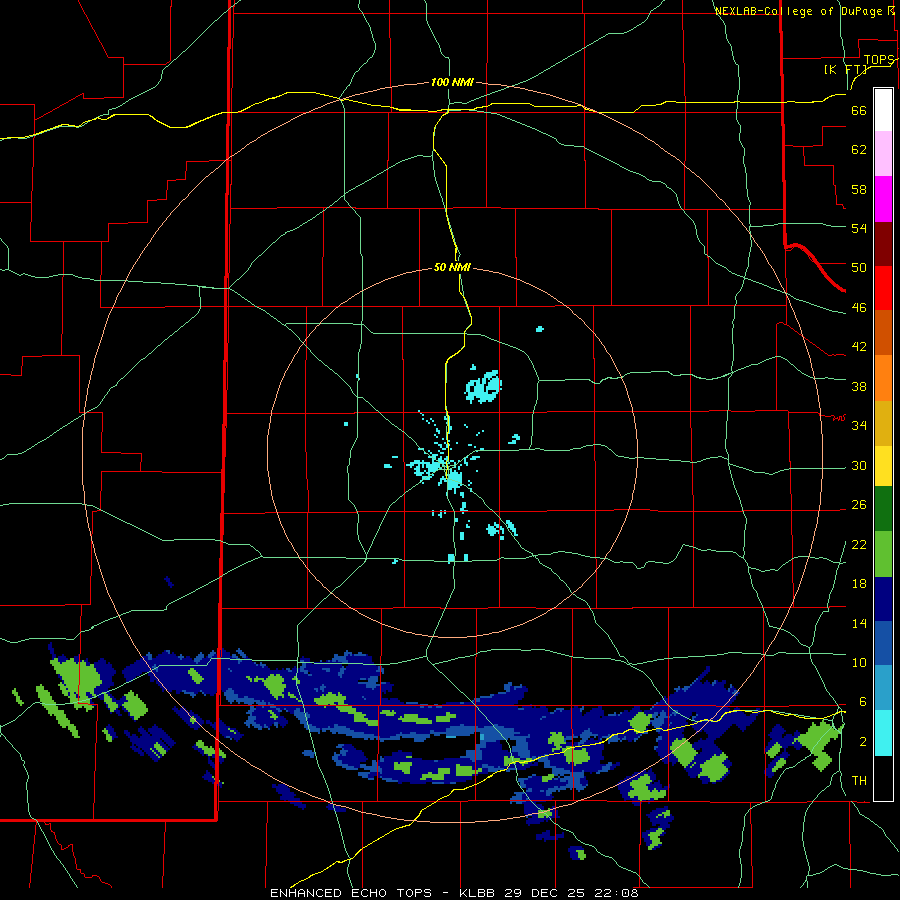Click the "62" legend value
Screen dimensions: 900x900
click(x=859, y=150)
